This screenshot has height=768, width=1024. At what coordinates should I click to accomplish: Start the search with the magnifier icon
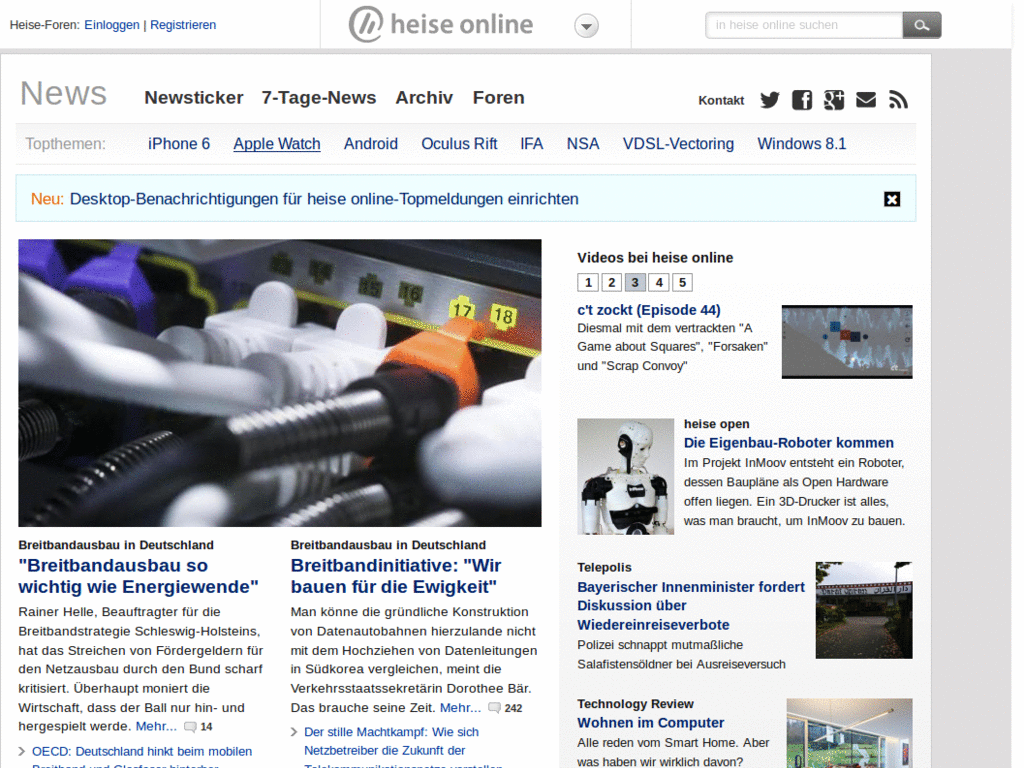tap(921, 24)
